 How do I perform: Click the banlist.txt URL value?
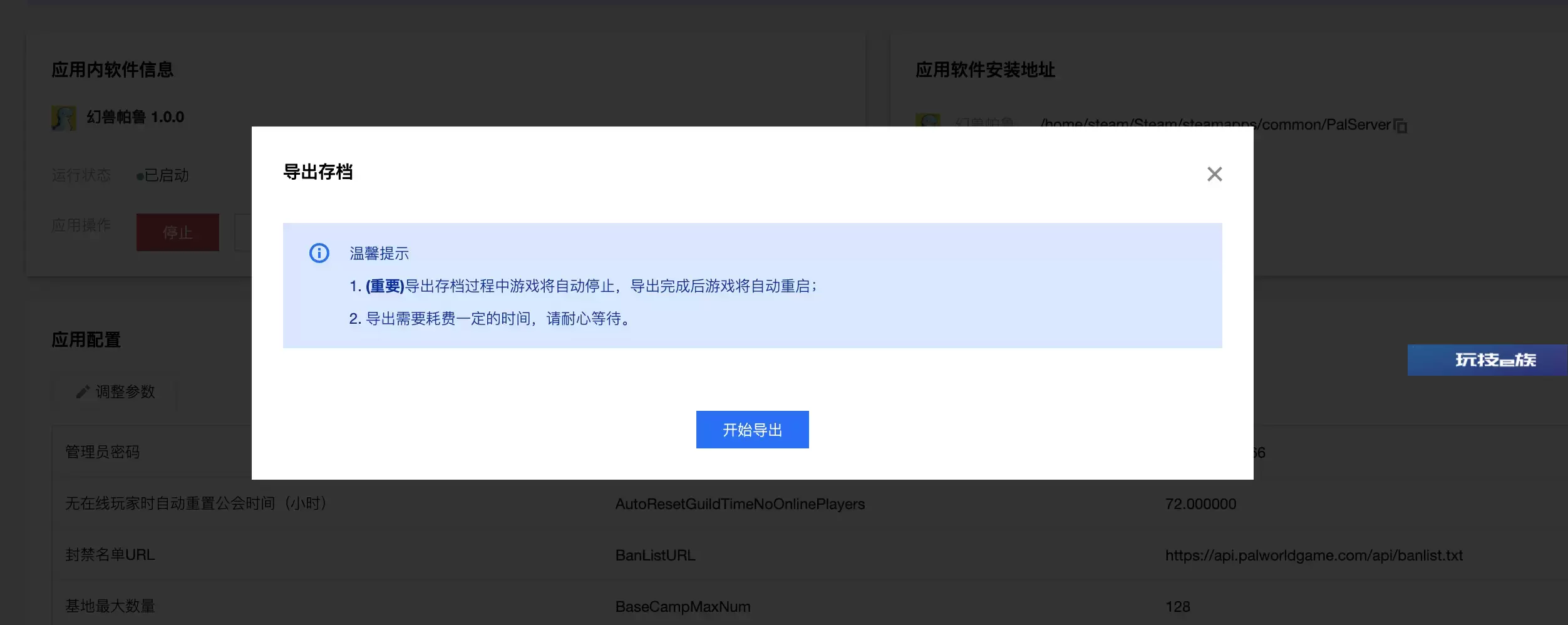point(1314,555)
